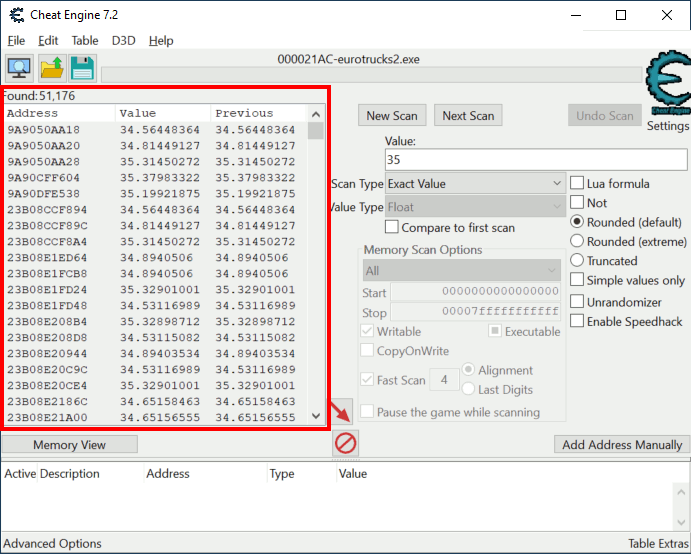Viewport: 691px width, 554px height.
Task: Click the Value input field
Action: 536,160
